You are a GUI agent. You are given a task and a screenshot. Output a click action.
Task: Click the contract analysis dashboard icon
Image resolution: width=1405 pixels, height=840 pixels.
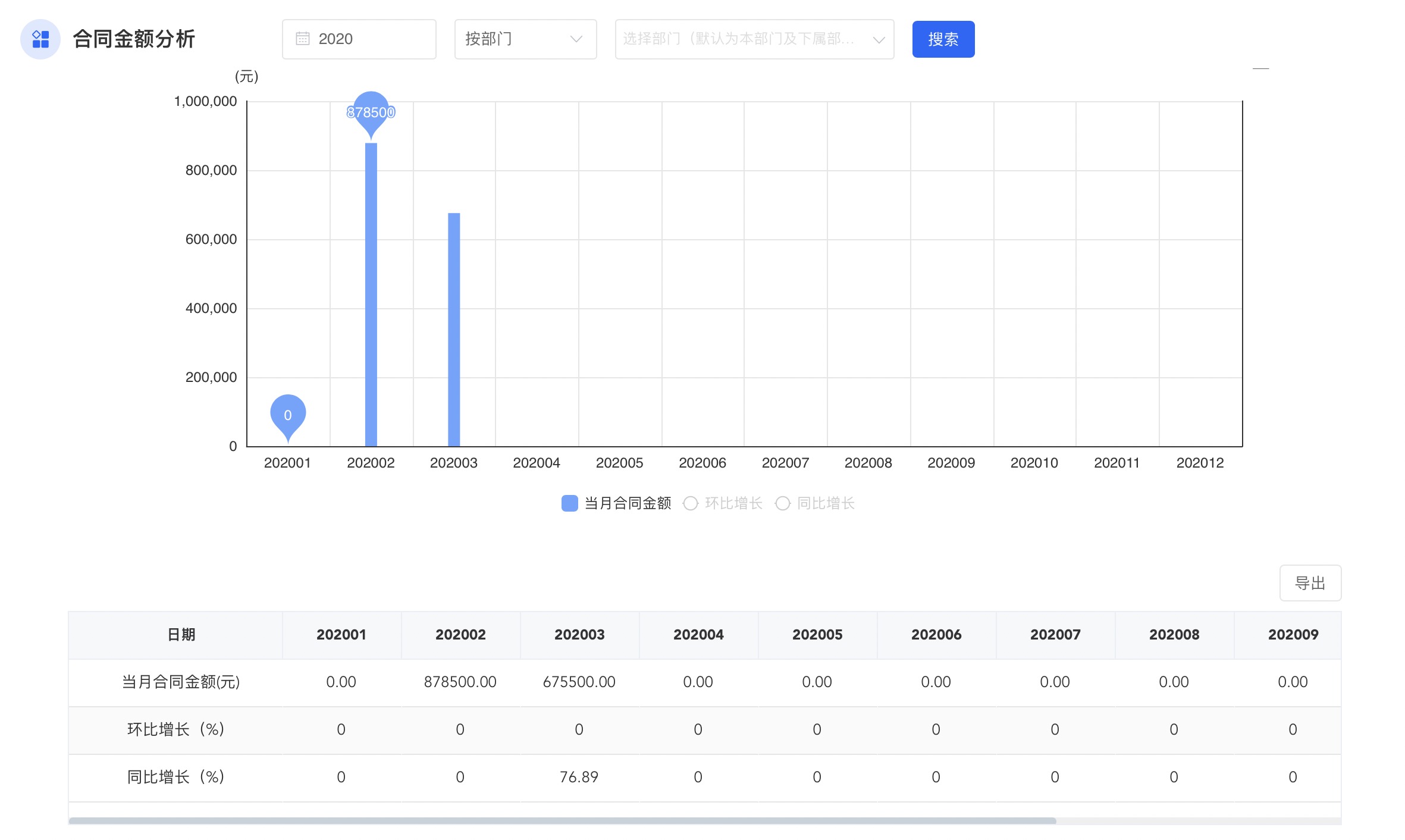tap(40, 39)
